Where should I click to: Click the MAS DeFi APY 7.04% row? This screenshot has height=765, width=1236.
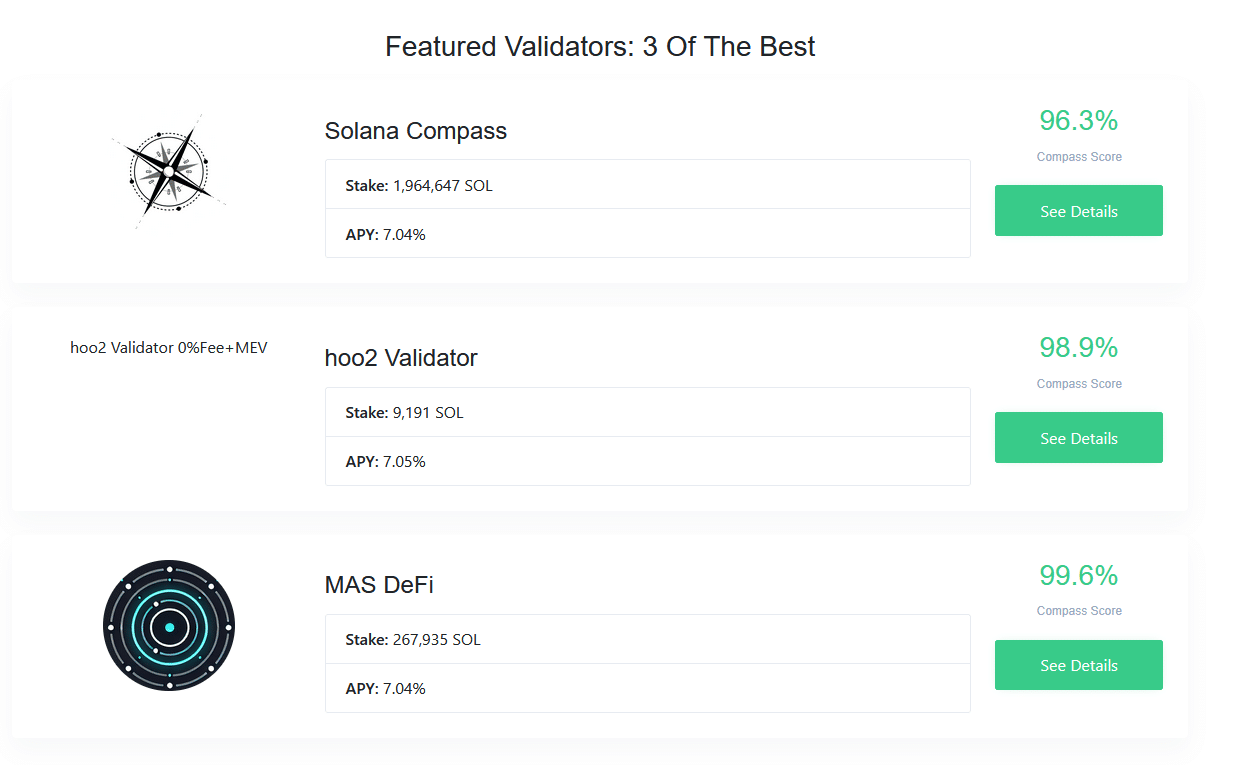[x=648, y=688]
